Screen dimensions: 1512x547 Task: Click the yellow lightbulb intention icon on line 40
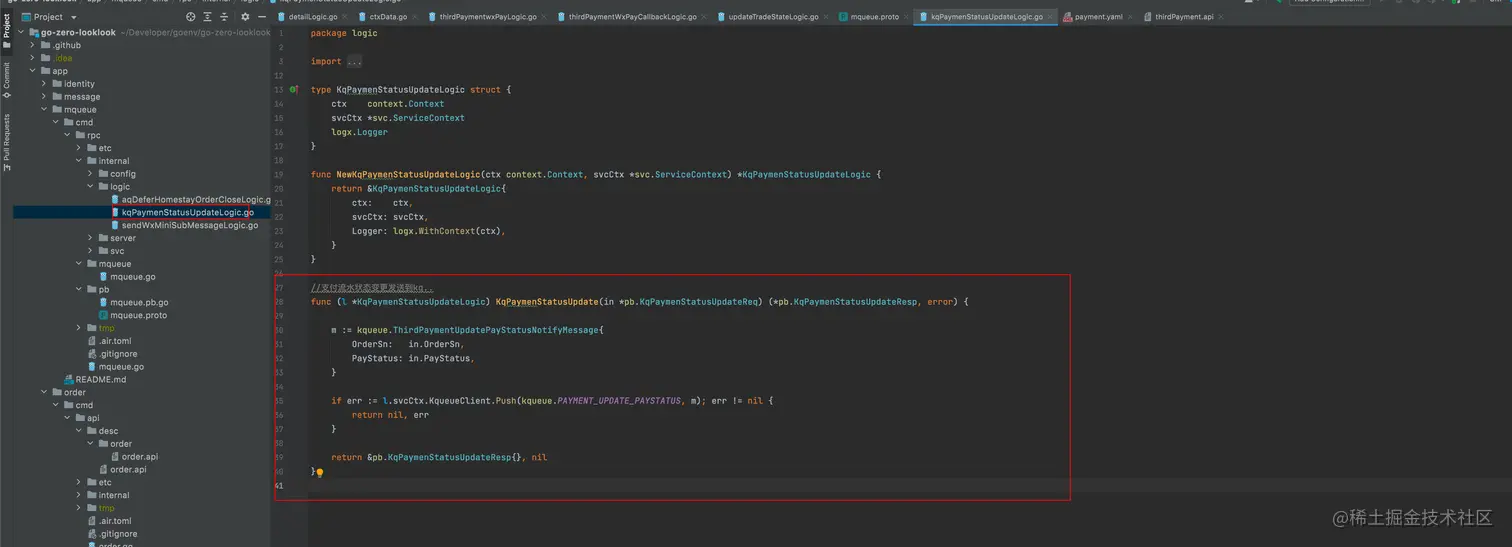pos(320,472)
